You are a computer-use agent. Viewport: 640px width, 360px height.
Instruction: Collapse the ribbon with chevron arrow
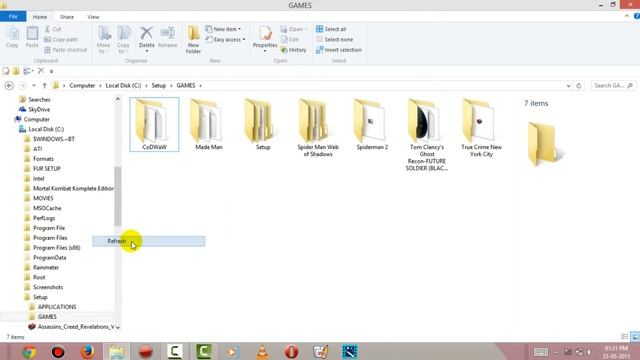[x=627, y=16]
